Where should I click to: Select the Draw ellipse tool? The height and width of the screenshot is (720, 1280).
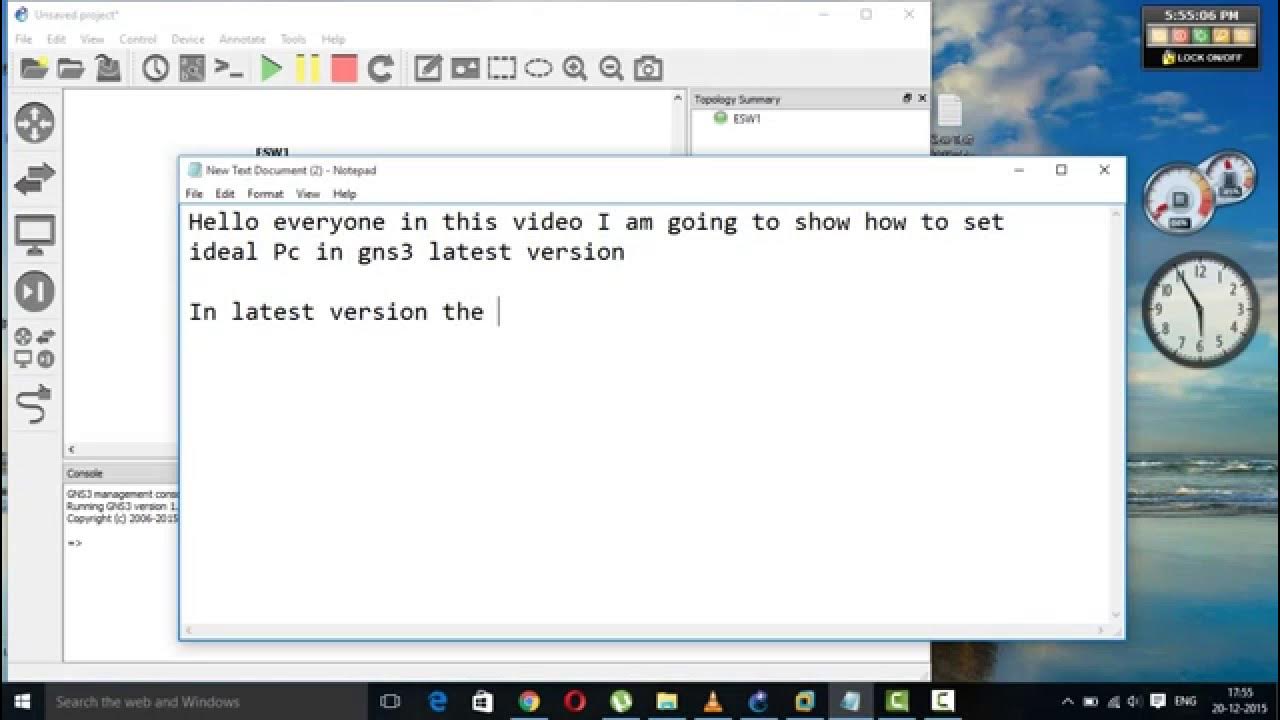click(538, 68)
